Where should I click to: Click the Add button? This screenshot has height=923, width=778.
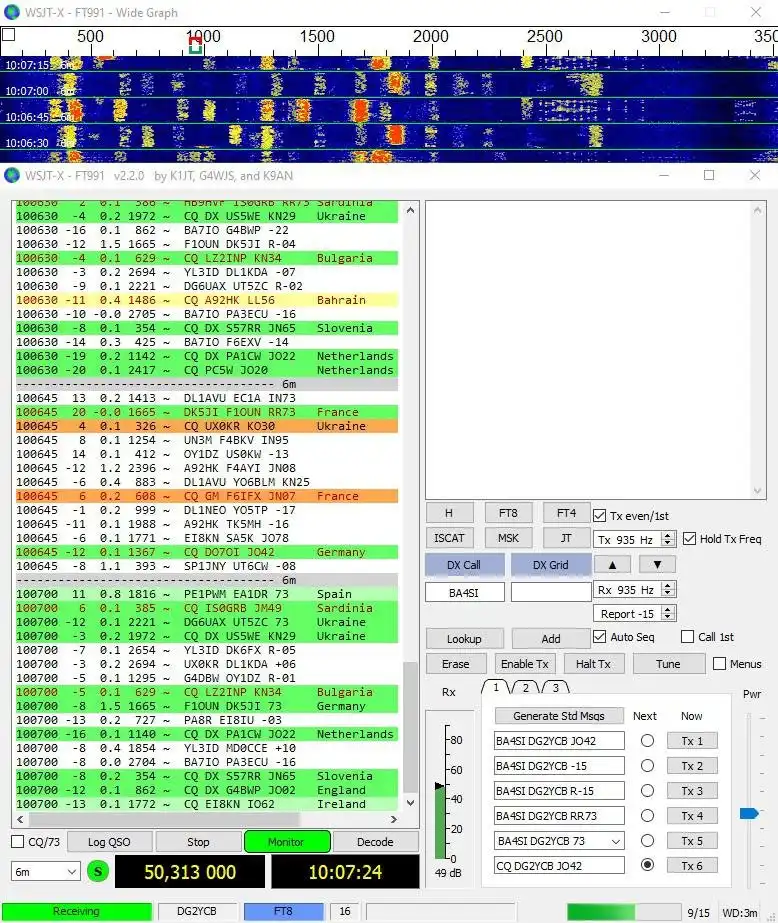tap(551, 639)
